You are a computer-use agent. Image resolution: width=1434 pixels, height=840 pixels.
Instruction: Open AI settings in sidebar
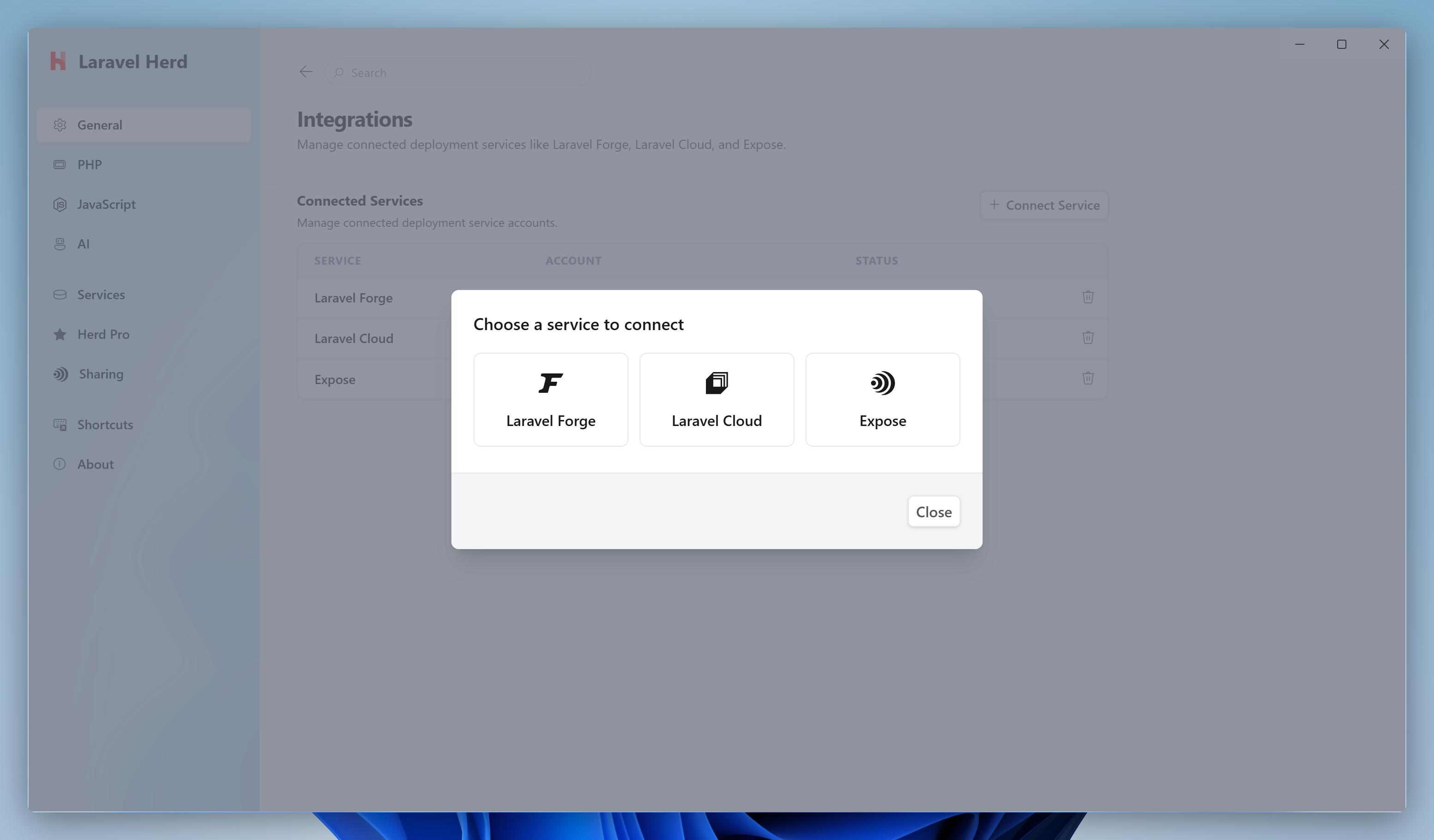coord(143,243)
